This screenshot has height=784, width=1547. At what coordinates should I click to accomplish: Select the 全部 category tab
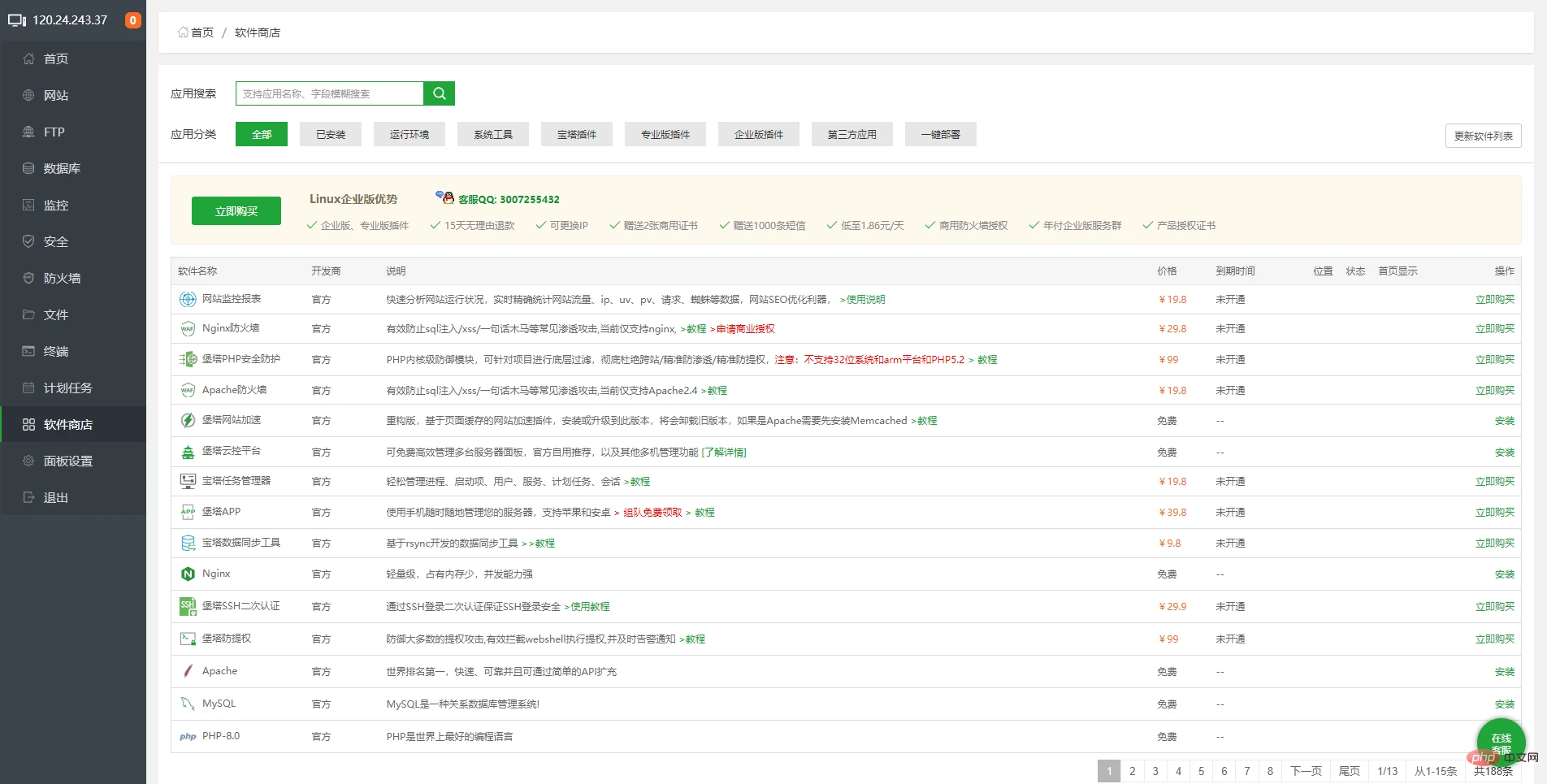[262, 134]
